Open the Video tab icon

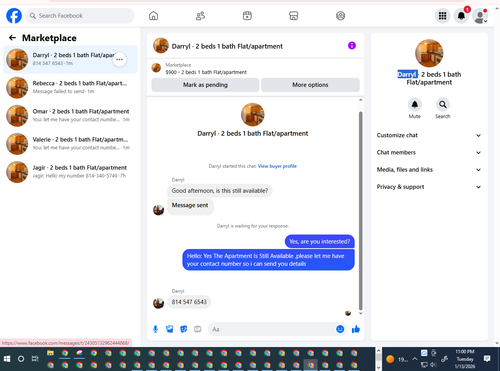[x=247, y=16]
